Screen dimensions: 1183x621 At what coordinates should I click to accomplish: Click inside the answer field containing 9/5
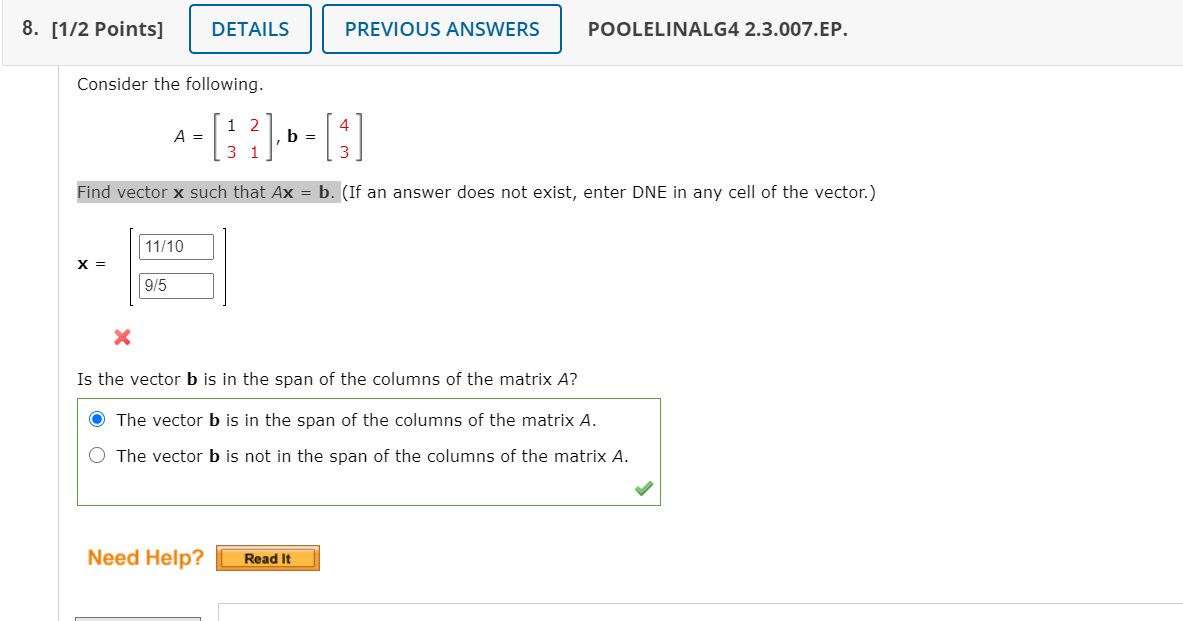click(175, 285)
